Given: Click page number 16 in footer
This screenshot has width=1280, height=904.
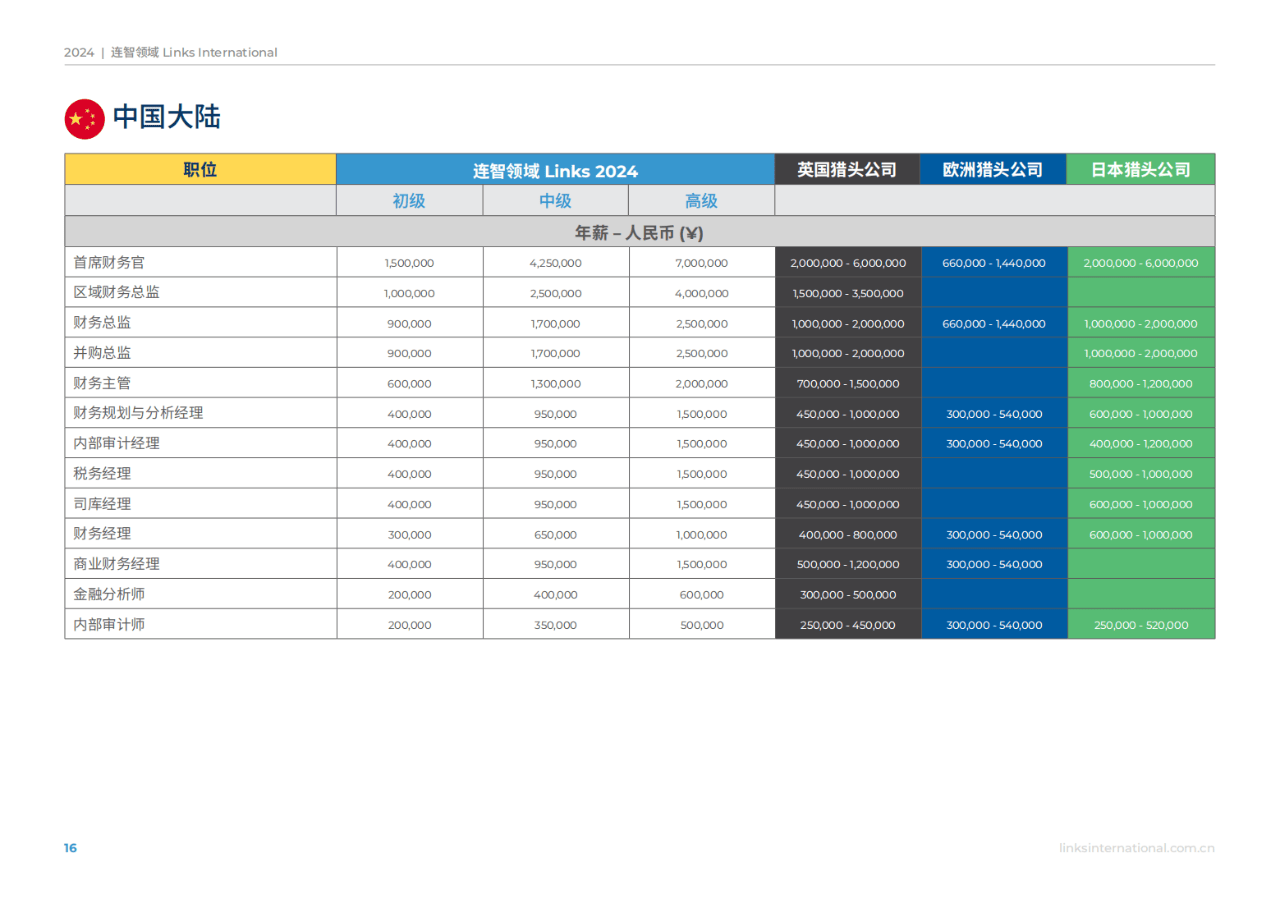Looking at the screenshot, I should [70, 848].
